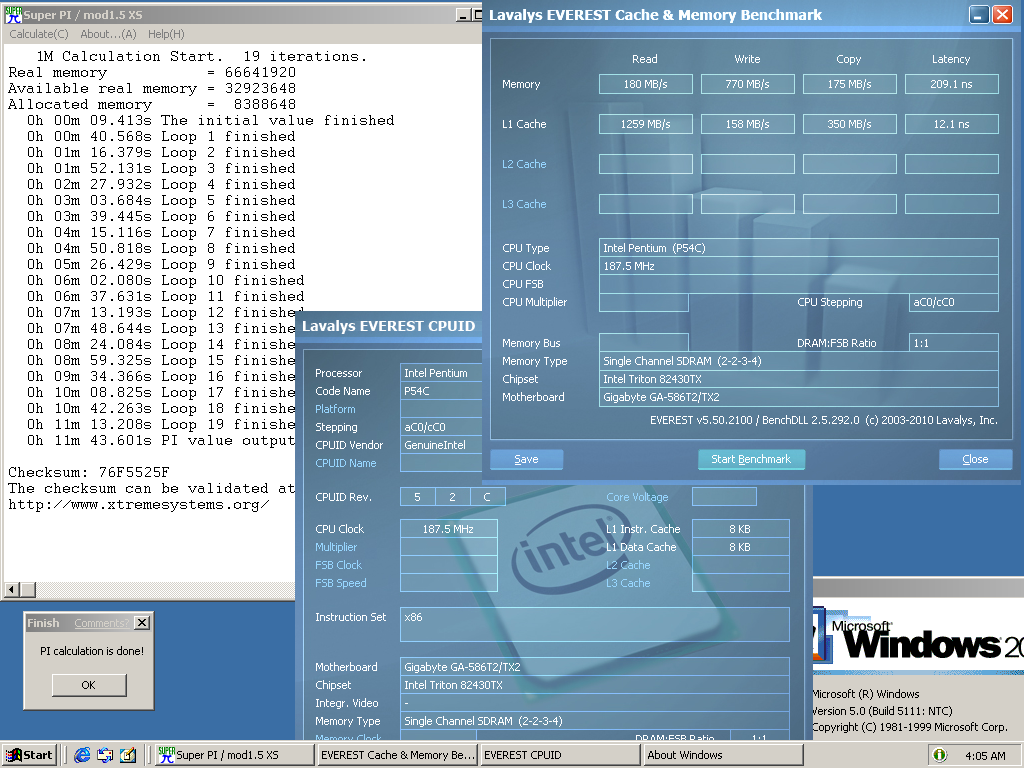Click the L1 Cache Write value 158 MB/s

pos(747,124)
